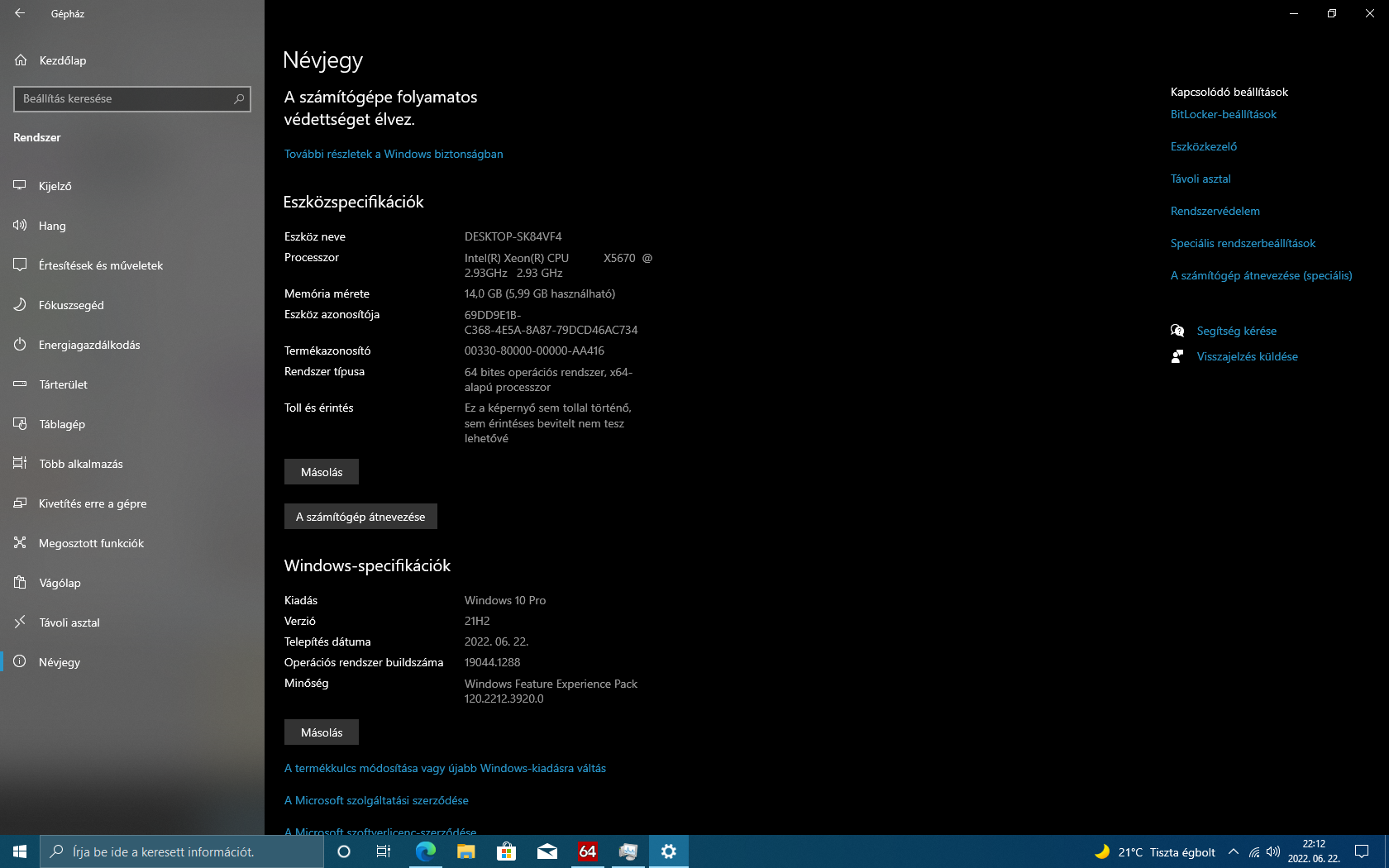Open the red 64 app on taskbar
This screenshot has width=1389, height=868.
[x=587, y=851]
